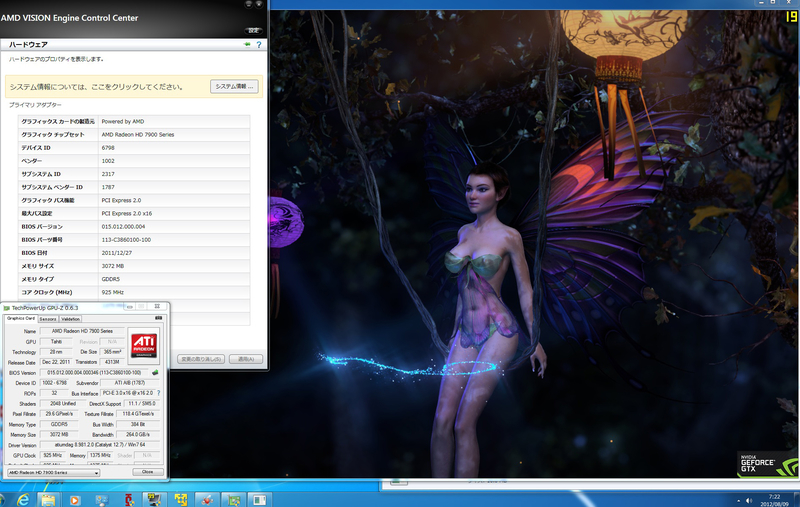Click GPU-Z Name field AMD Radeon HD 7900

82,331
